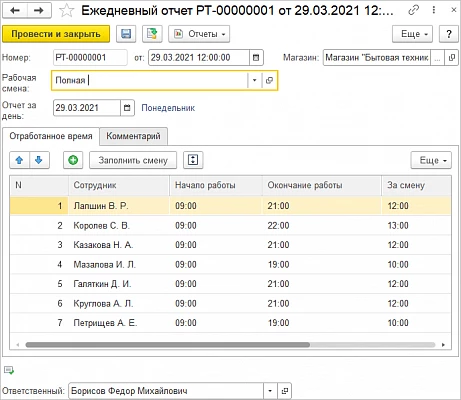Add new row with green plus
Screen dimensions: 461x400
coord(73,160)
